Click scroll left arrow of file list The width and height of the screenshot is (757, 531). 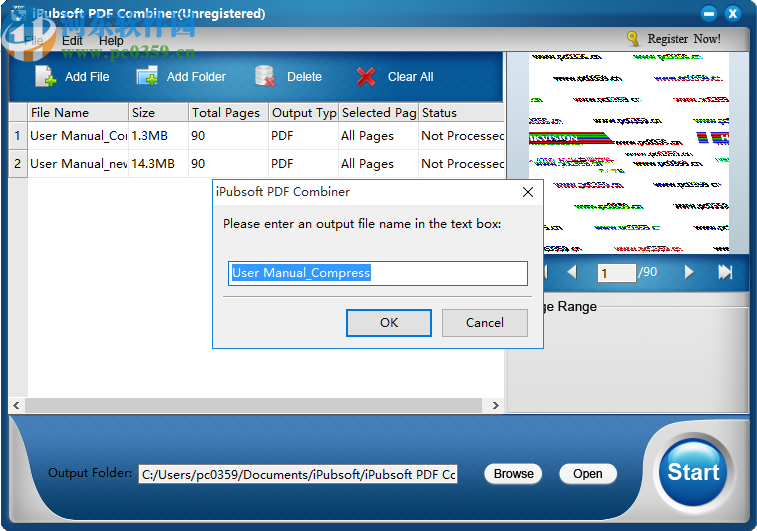coord(16,405)
